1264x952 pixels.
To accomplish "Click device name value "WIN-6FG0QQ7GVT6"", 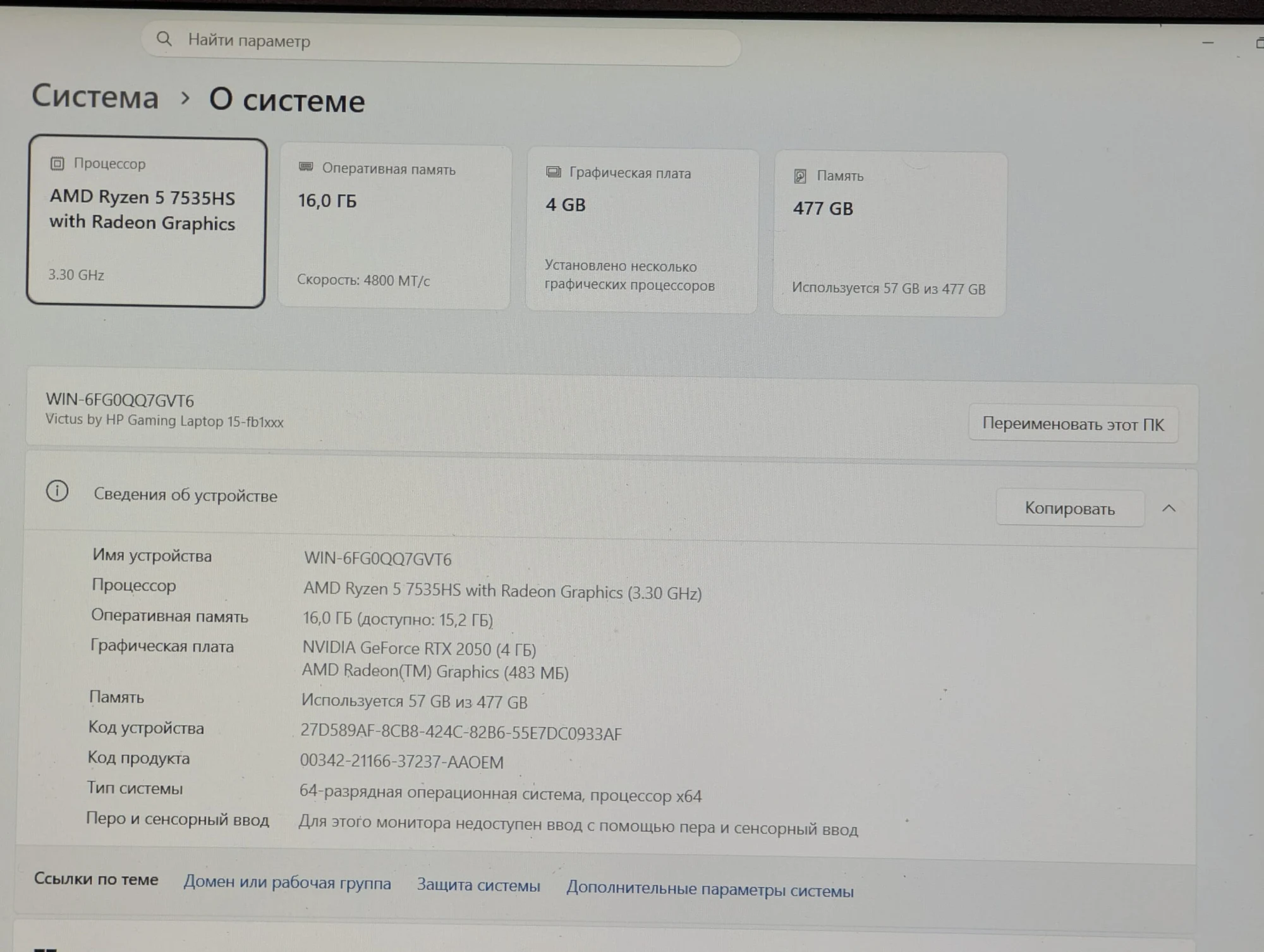I will (x=378, y=559).
